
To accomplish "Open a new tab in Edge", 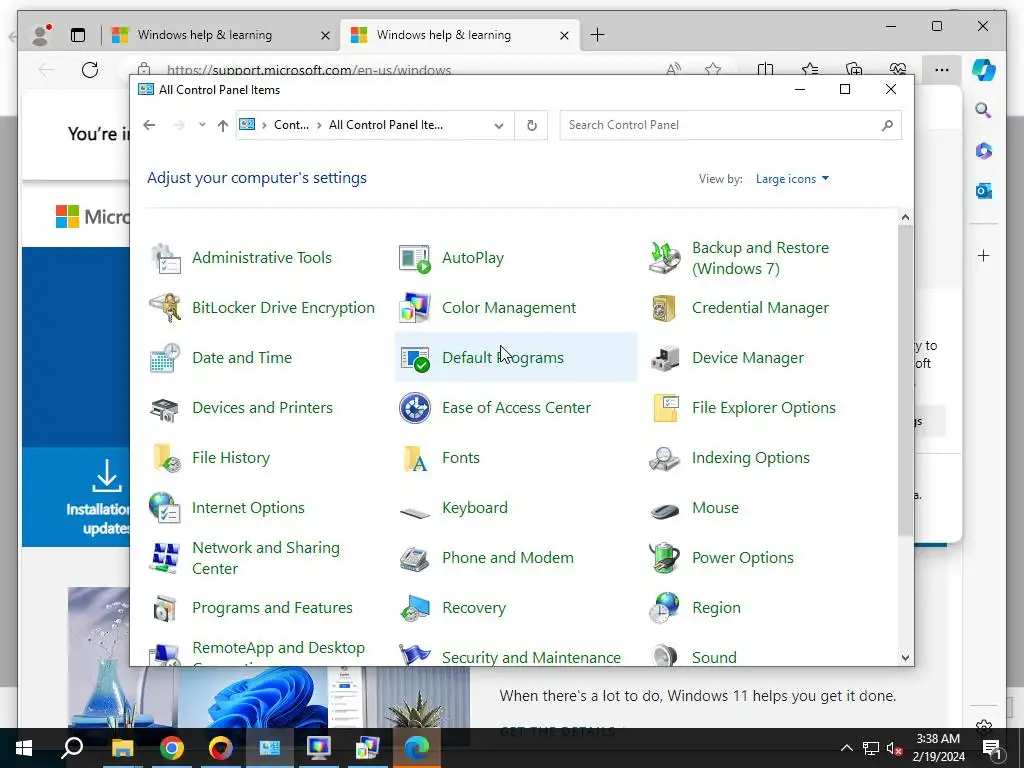I will point(598,35).
